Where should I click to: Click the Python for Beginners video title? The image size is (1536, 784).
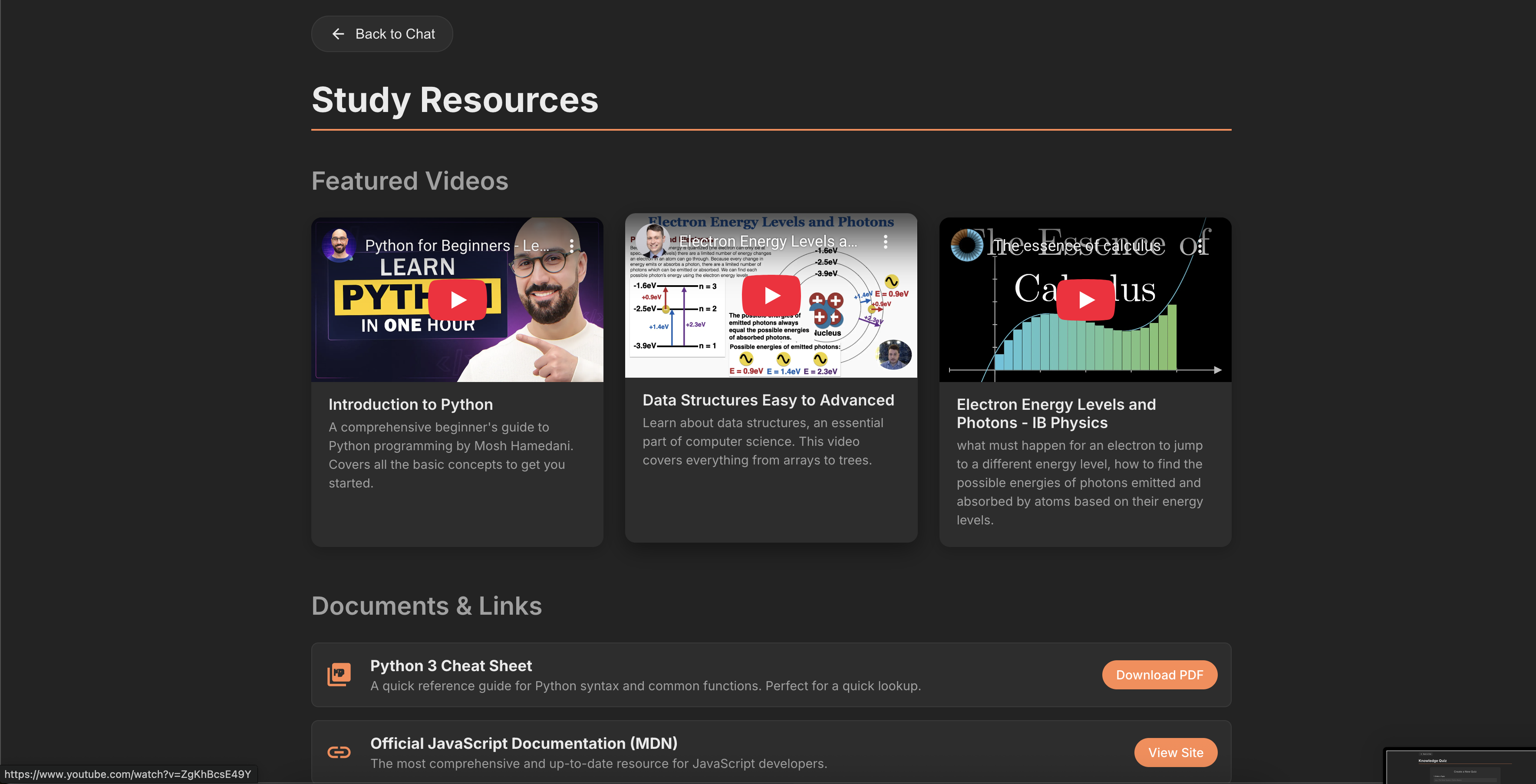coord(457,246)
